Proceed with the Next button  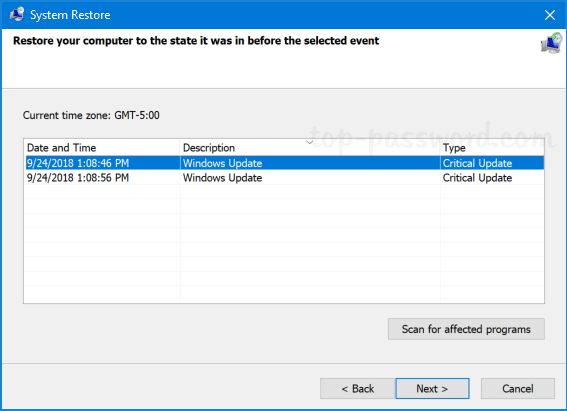432,389
